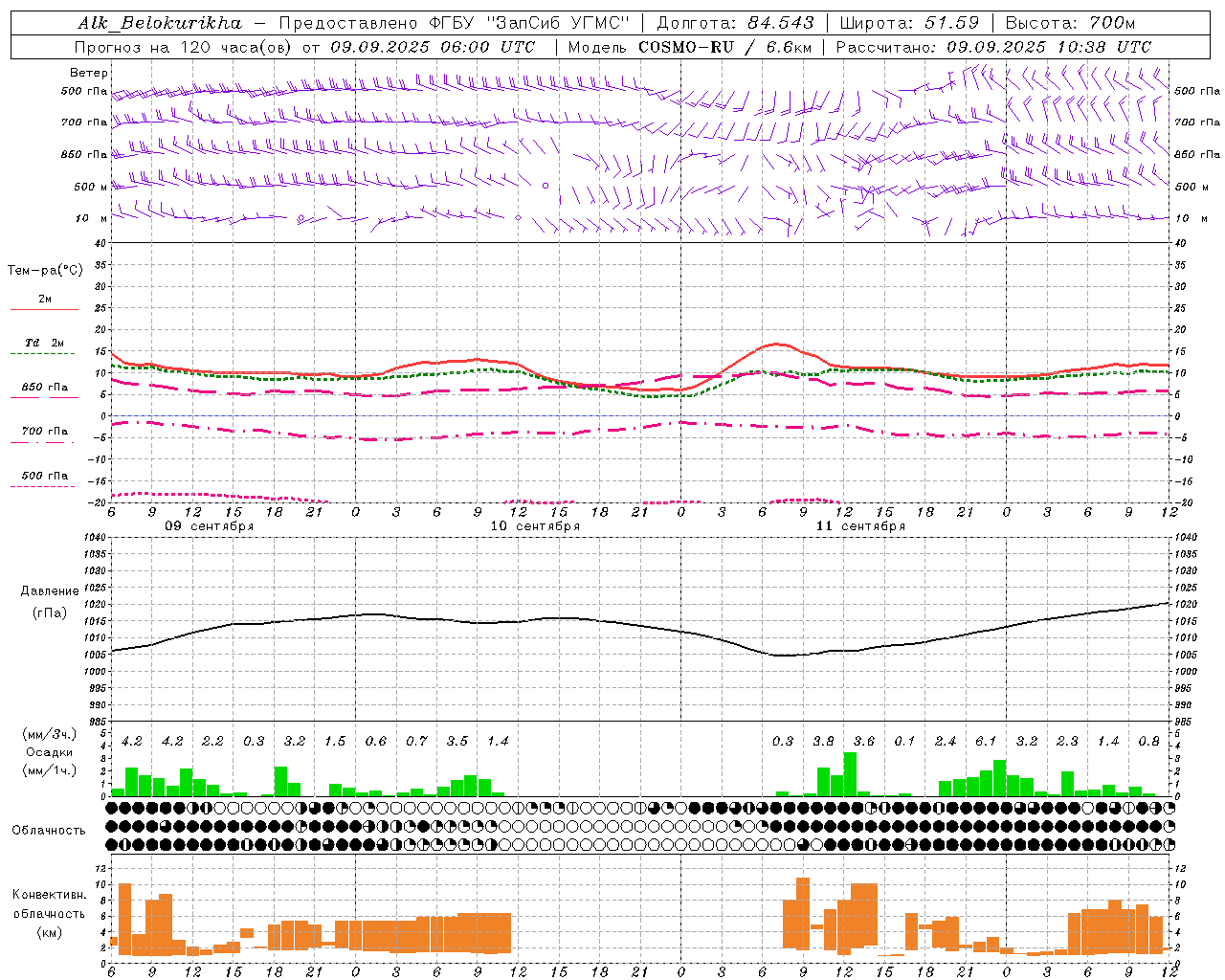1225x980 pixels.
Task: Click the precipitation total 3.5
Action: (457, 741)
